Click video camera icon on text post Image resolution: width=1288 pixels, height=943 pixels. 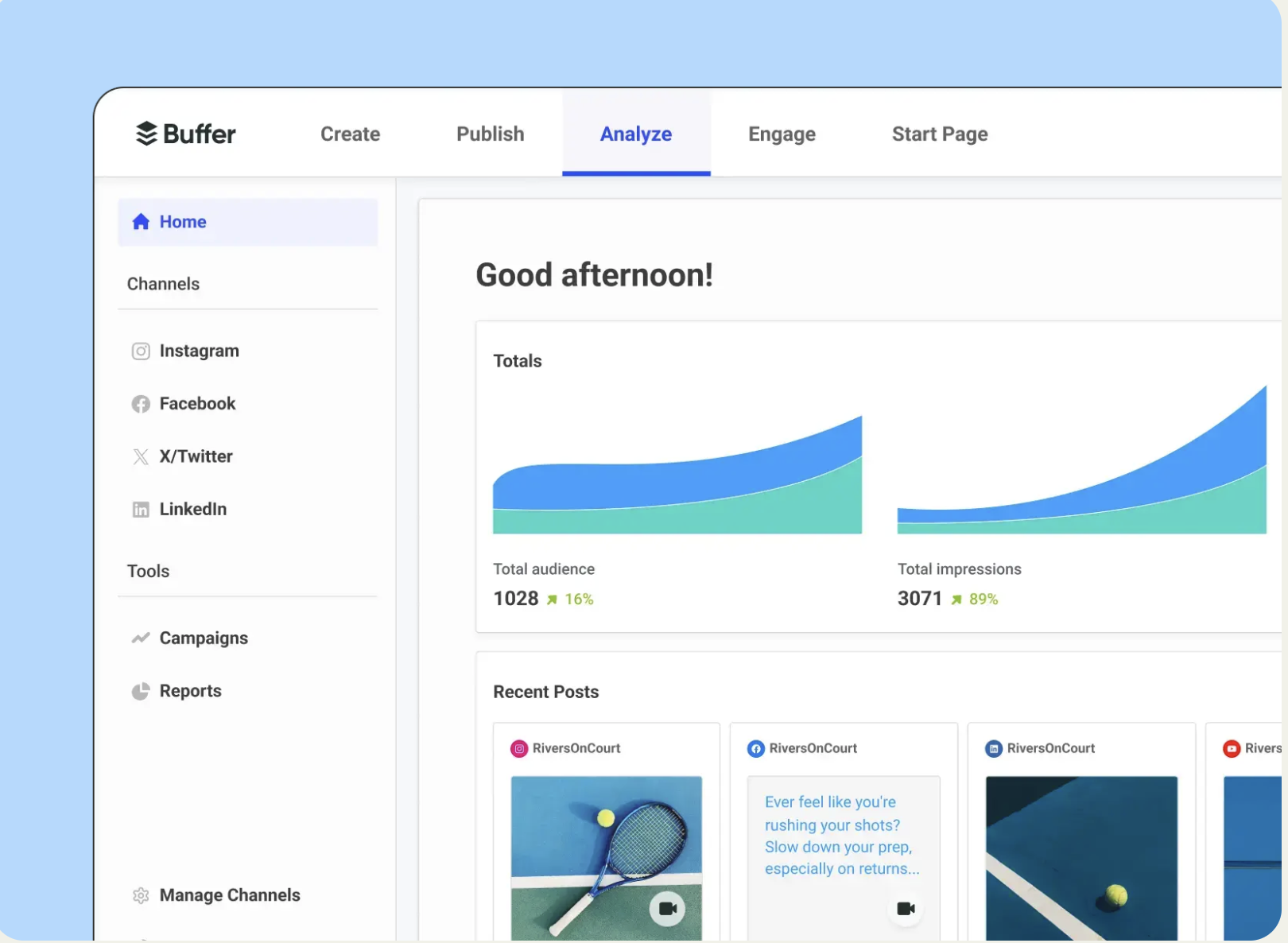pyautogui.click(x=906, y=908)
